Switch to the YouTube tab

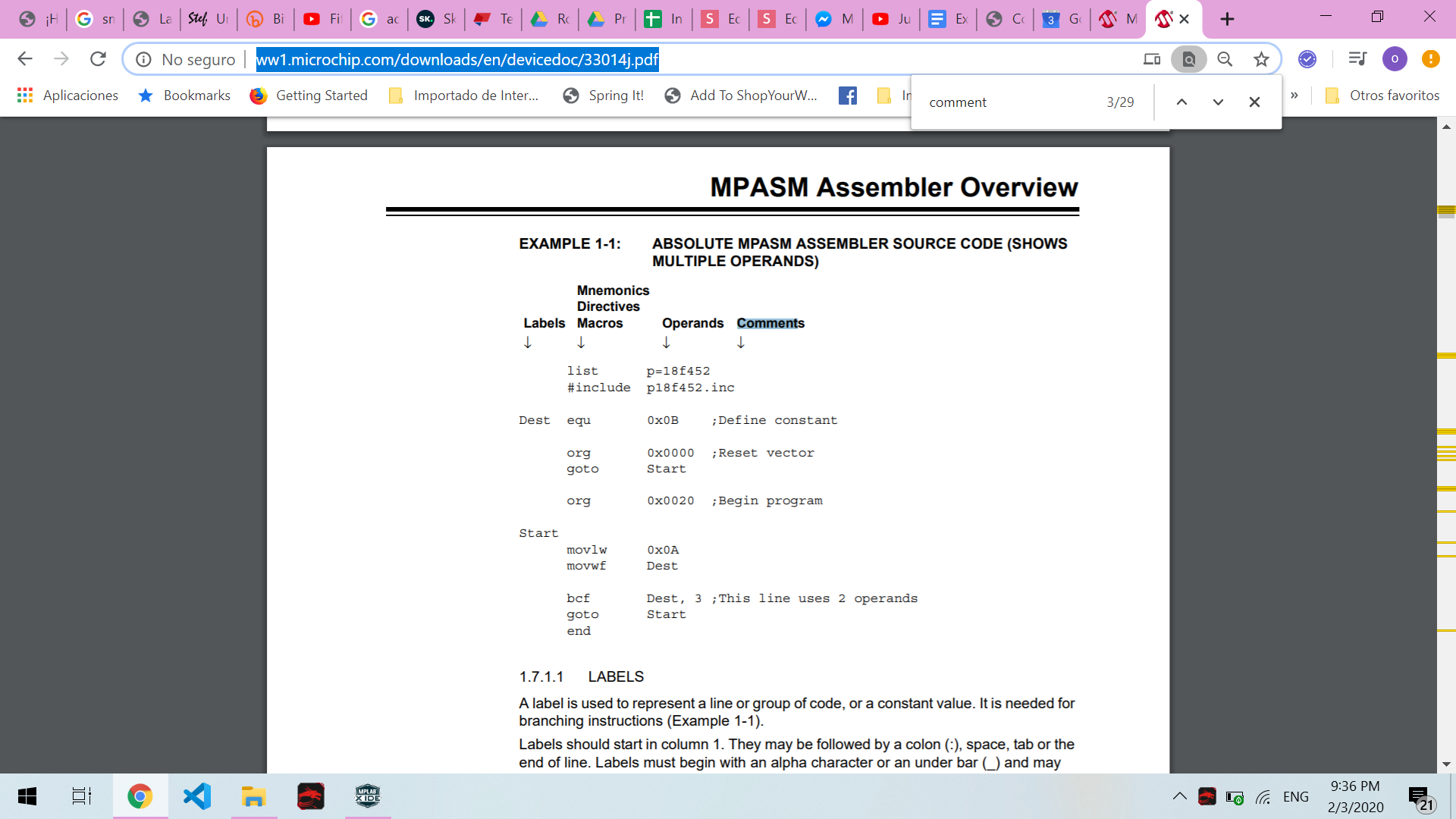[x=322, y=19]
